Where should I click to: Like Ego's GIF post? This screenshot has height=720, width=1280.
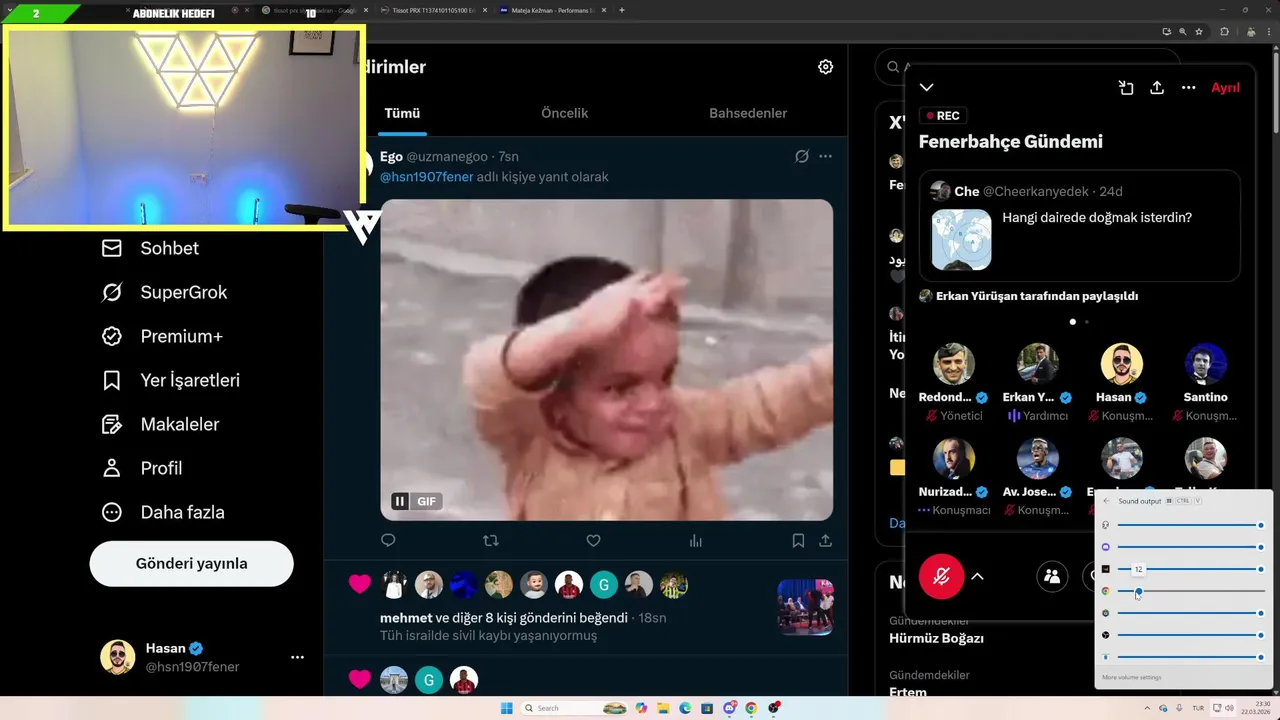pyautogui.click(x=593, y=540)
